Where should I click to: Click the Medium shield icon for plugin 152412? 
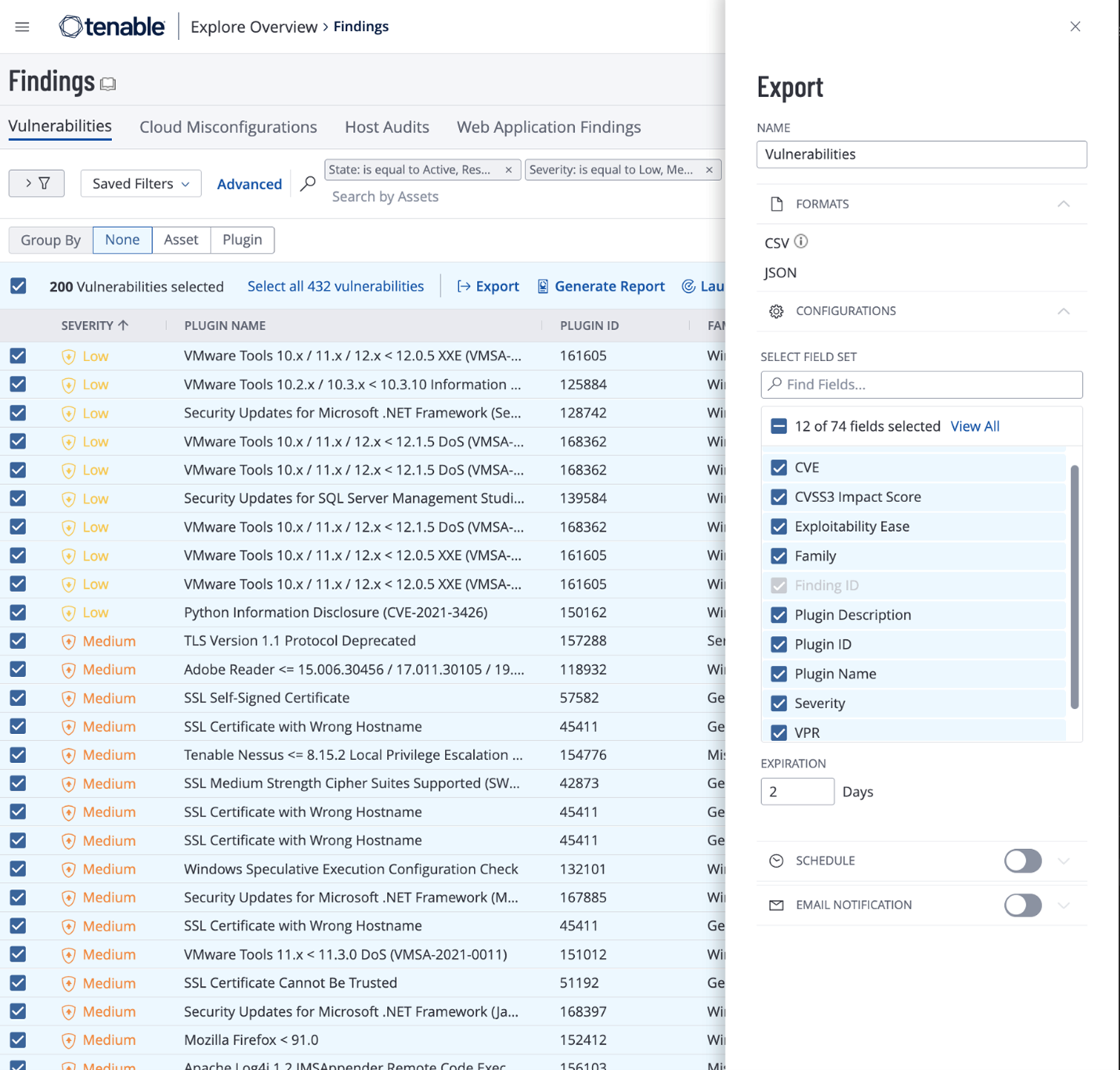pos(68,1041)
